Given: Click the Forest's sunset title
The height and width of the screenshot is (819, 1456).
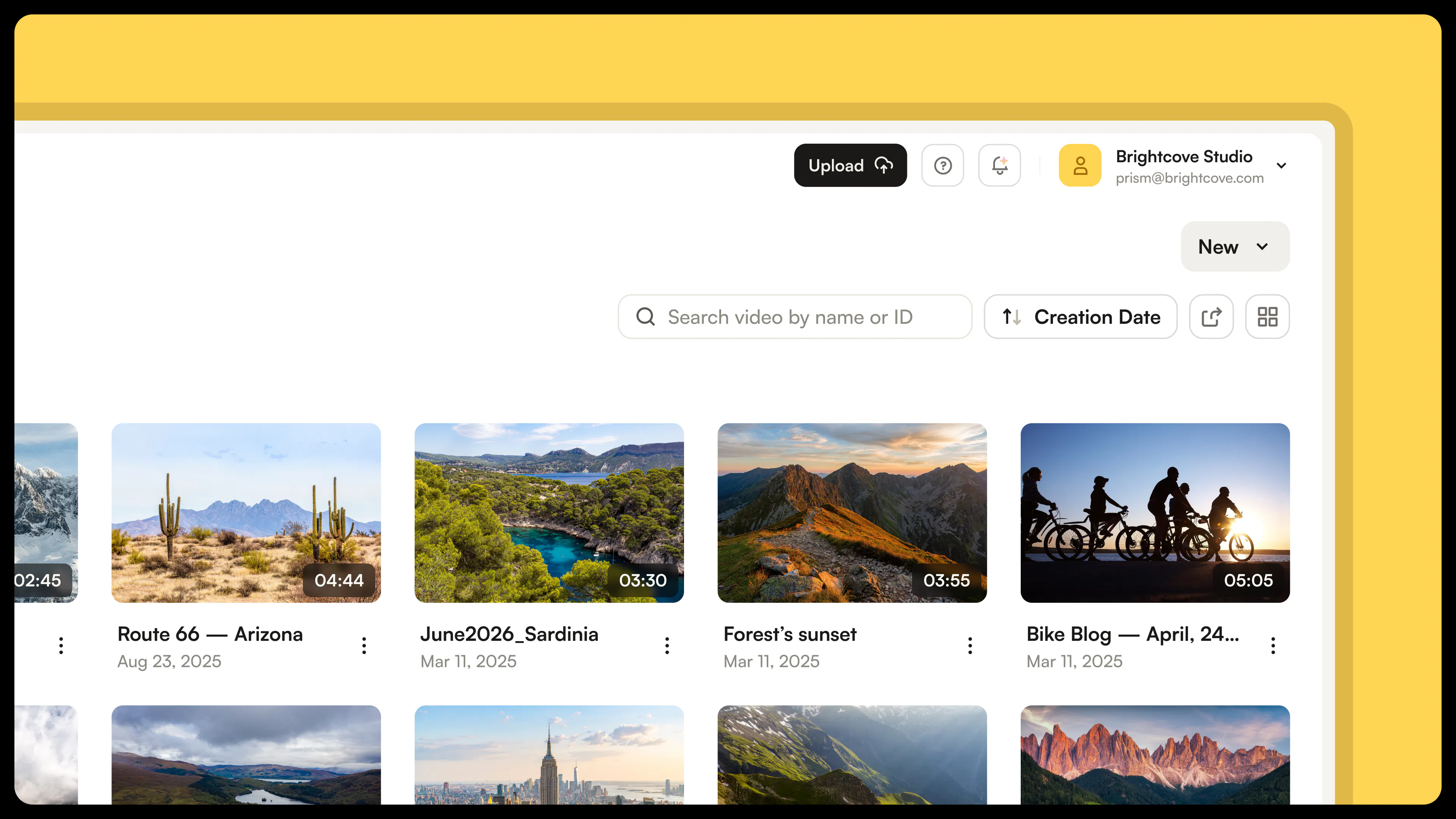Looking at the screenshot, I should [789, 634].
